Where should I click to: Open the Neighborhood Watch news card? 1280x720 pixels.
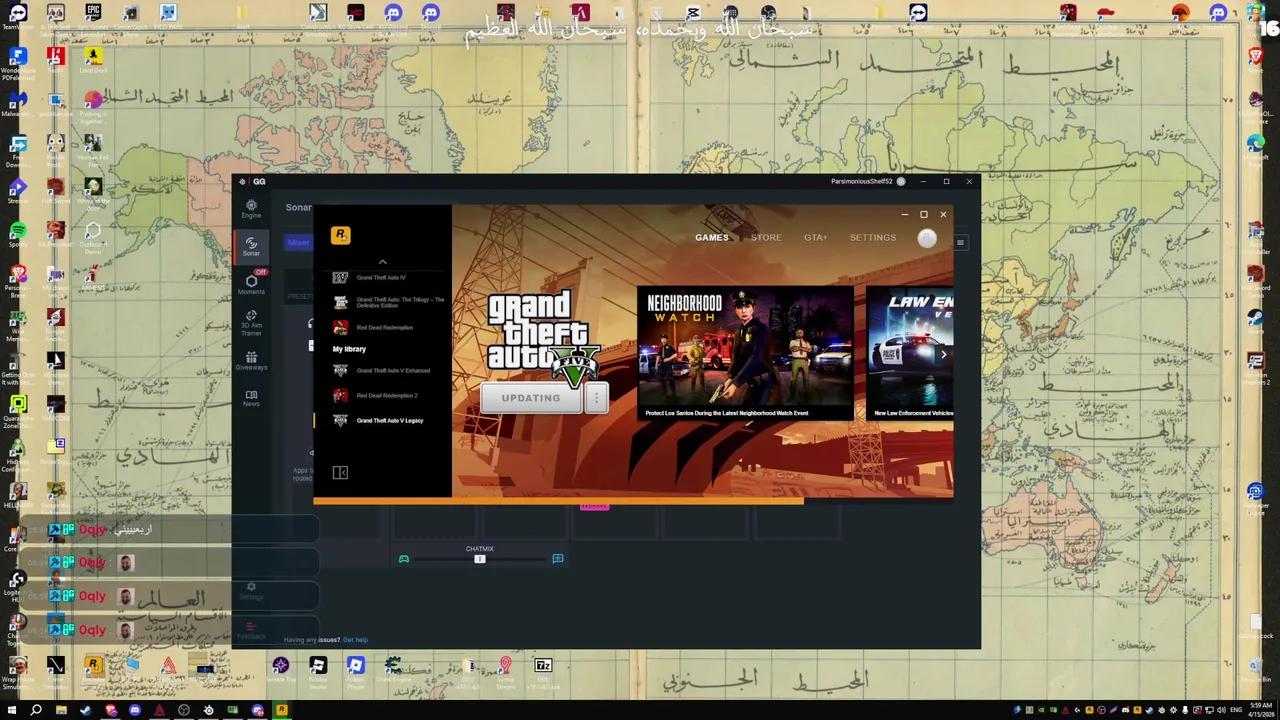pos(745,353)
